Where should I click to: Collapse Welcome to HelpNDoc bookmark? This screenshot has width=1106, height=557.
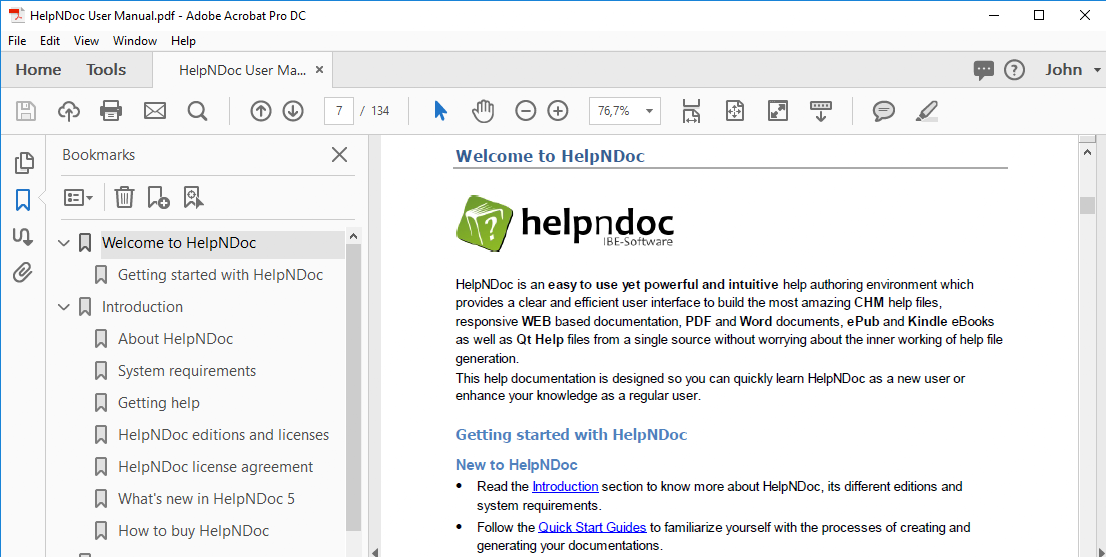coord(63,243)
